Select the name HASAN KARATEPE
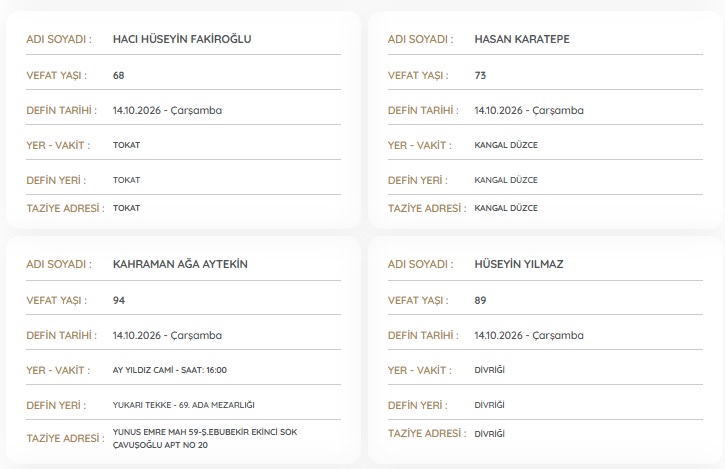 [522, 39]
